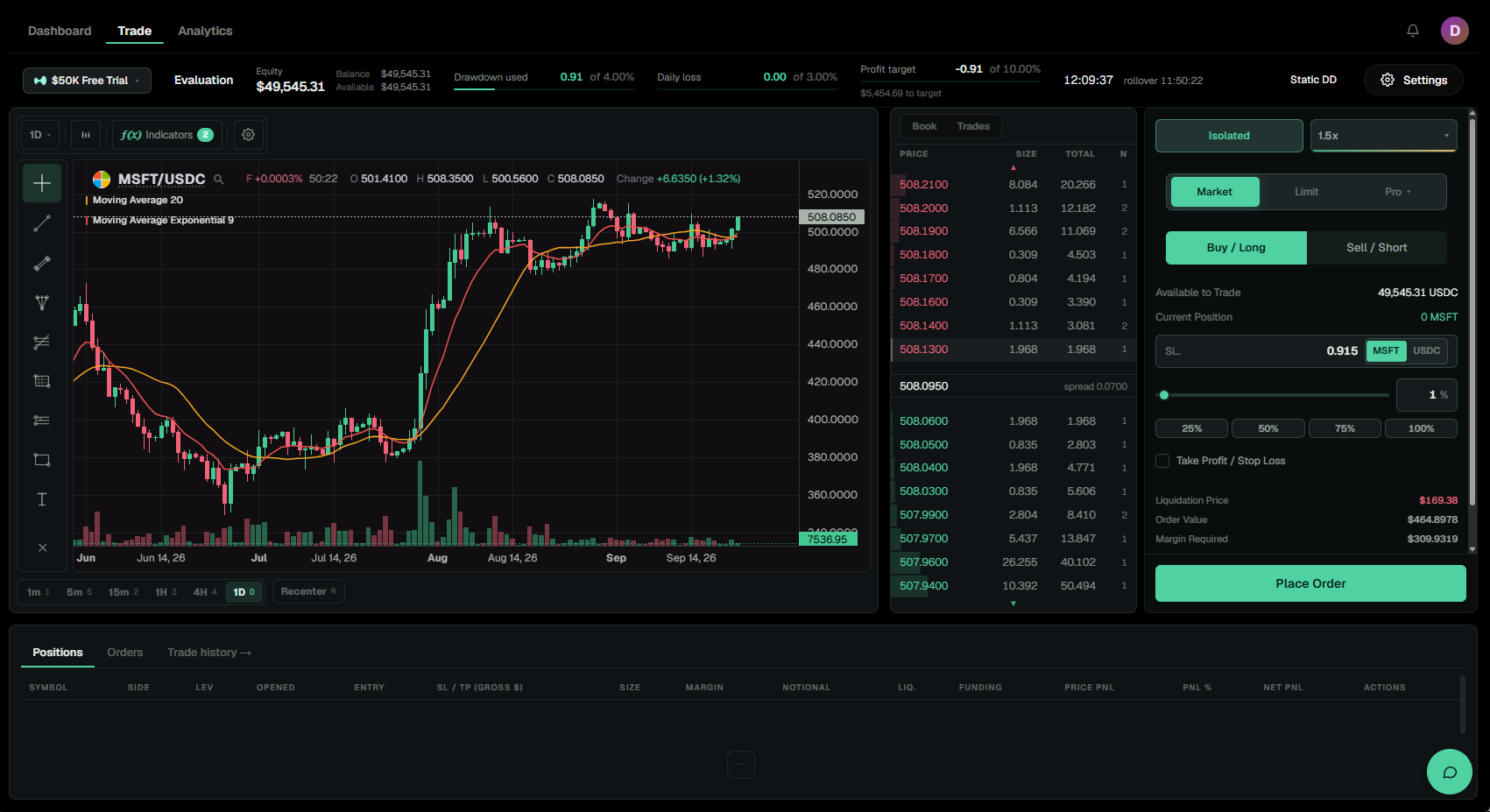Switch to 15m timeframe

(x=124, y=592)
